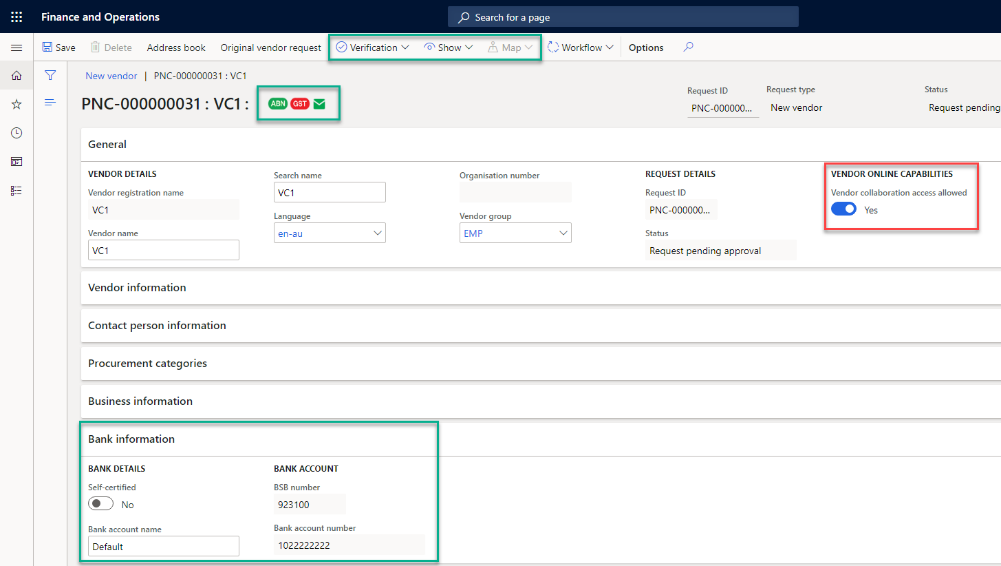Open Workspaces icon in sidebar
The height and width of the screenshot is (566, 1001).
(x=17, y=161)
